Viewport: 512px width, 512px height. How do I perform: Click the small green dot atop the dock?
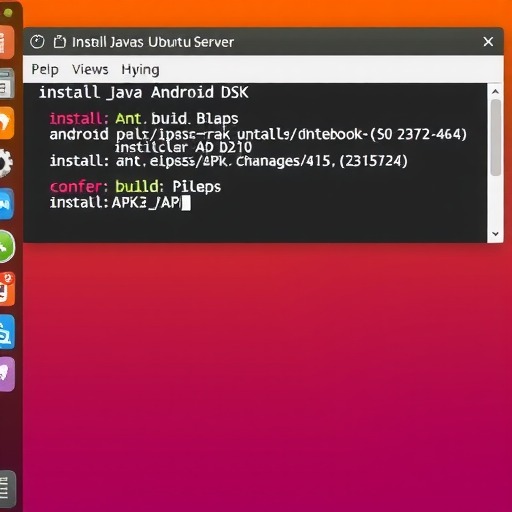tap(8, 13)
